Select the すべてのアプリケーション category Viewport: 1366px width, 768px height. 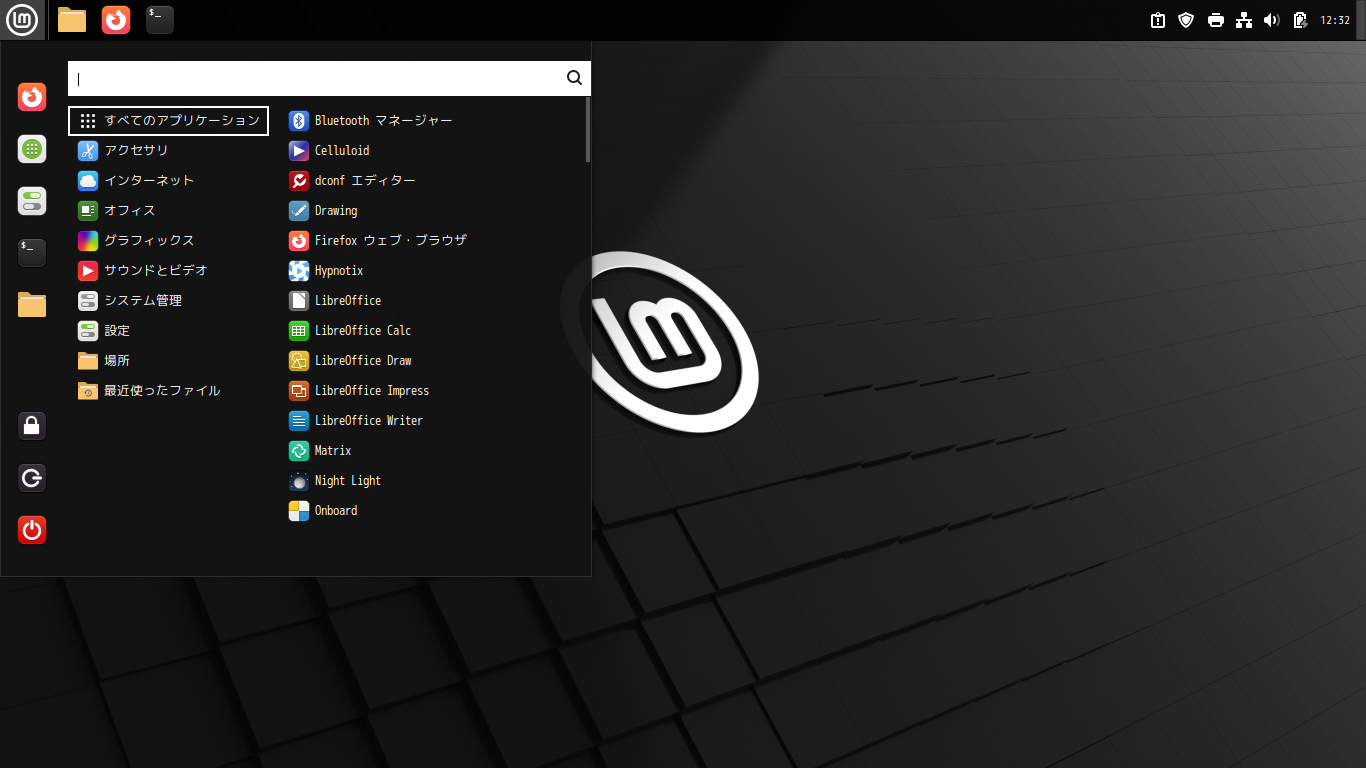point(168,120)
